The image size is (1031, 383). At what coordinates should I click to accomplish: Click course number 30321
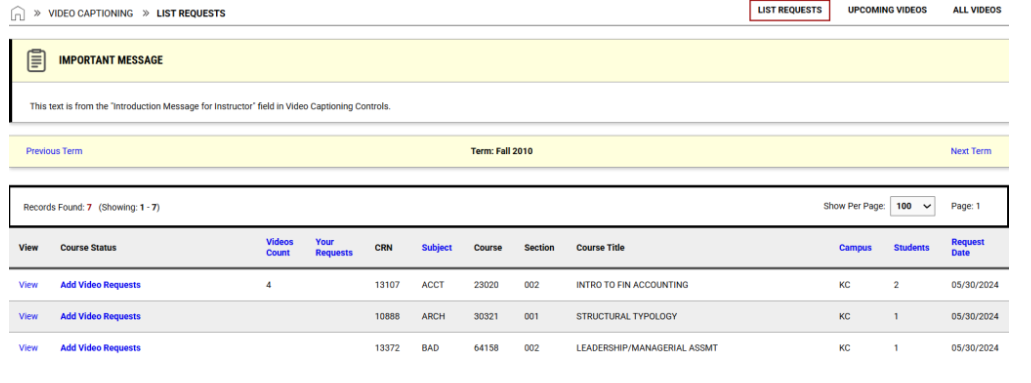click(x=486, y=317)
